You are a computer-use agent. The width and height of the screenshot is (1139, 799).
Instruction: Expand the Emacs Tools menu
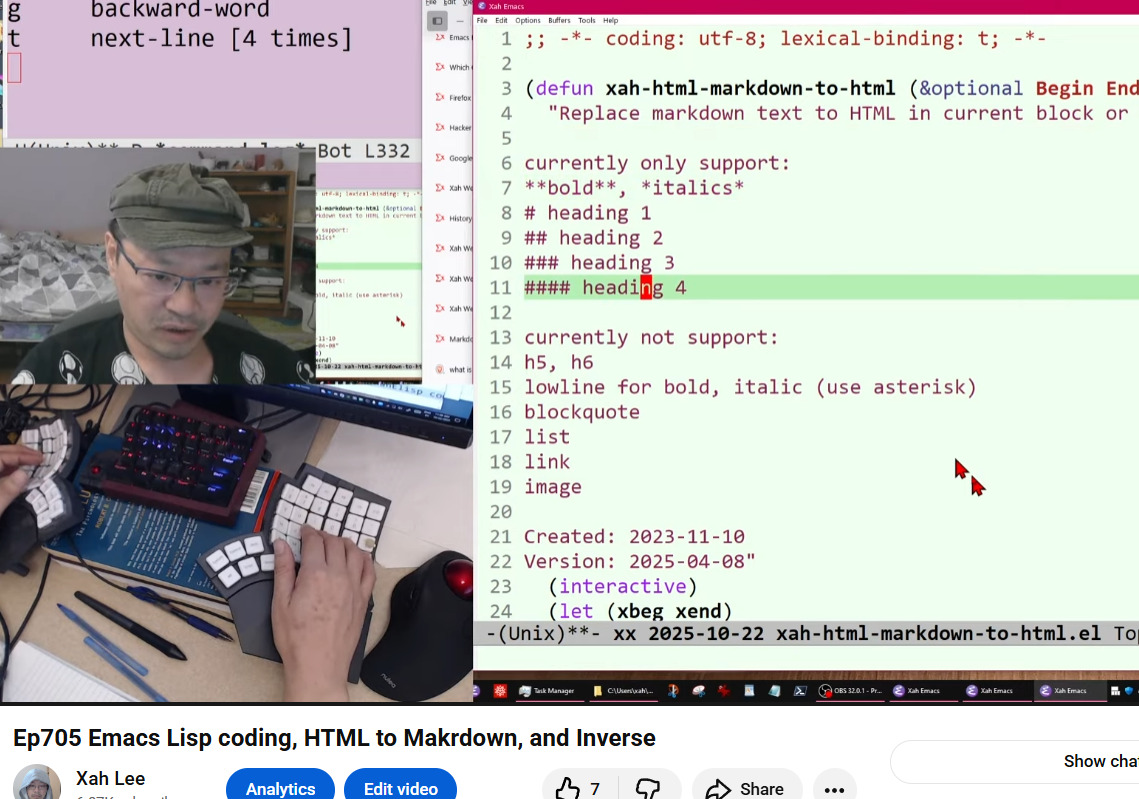click(586, 20)
